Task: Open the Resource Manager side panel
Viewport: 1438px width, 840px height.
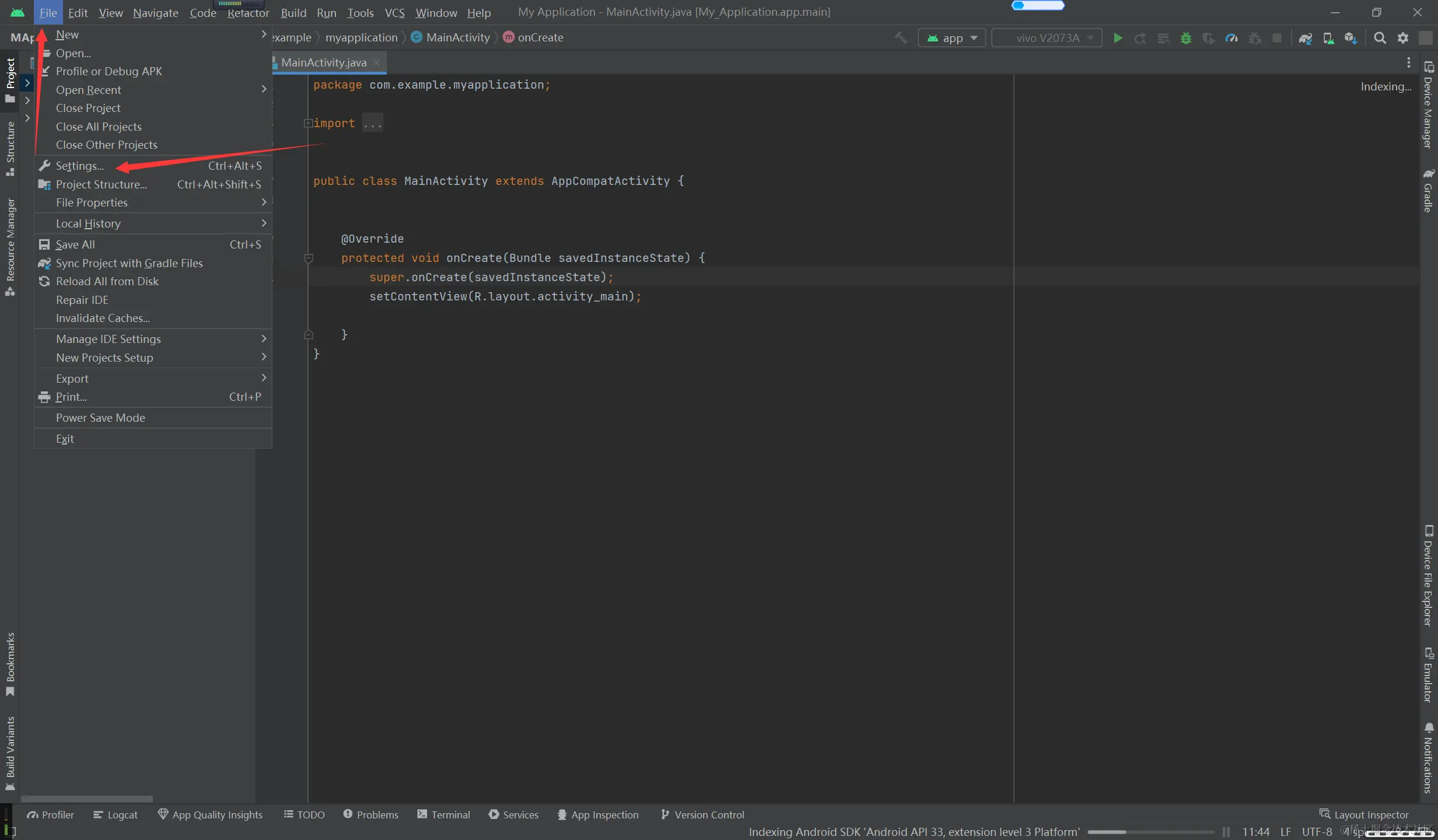Action: click(x=10, y=247)
